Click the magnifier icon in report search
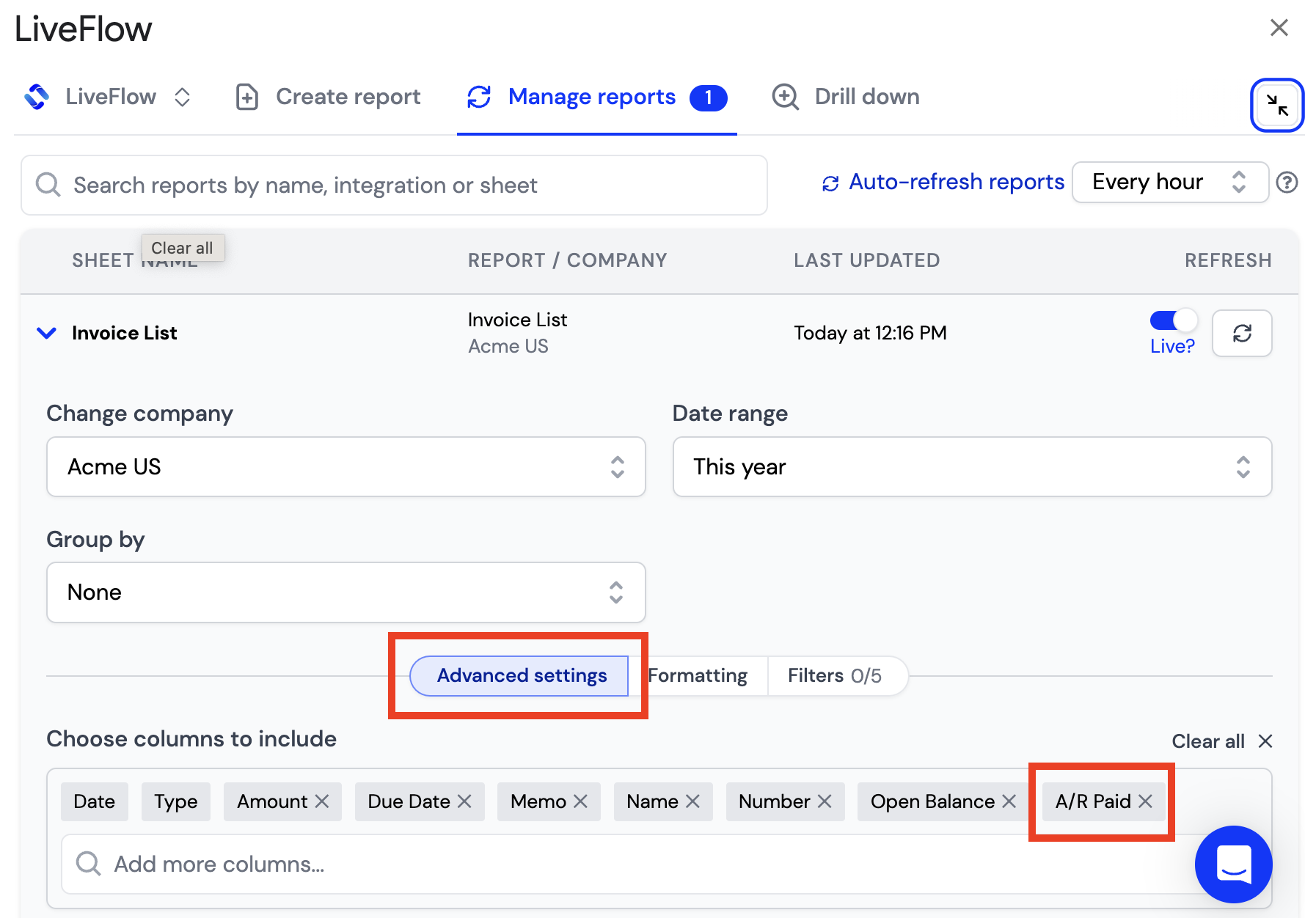1316x918 pixels. pyautogui.click(x=48, y=185)
